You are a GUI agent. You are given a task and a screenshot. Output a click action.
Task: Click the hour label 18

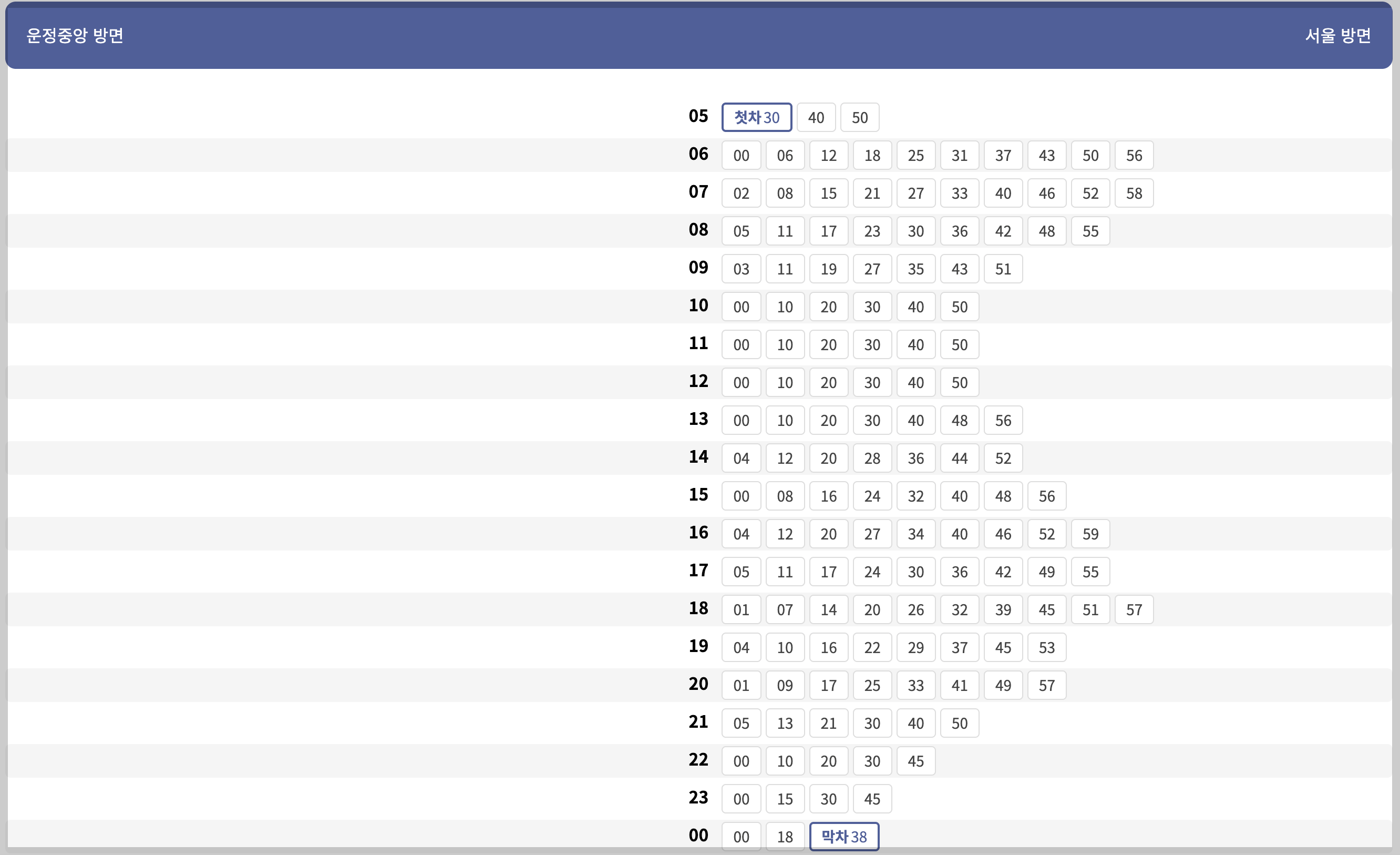coord(698,608)
